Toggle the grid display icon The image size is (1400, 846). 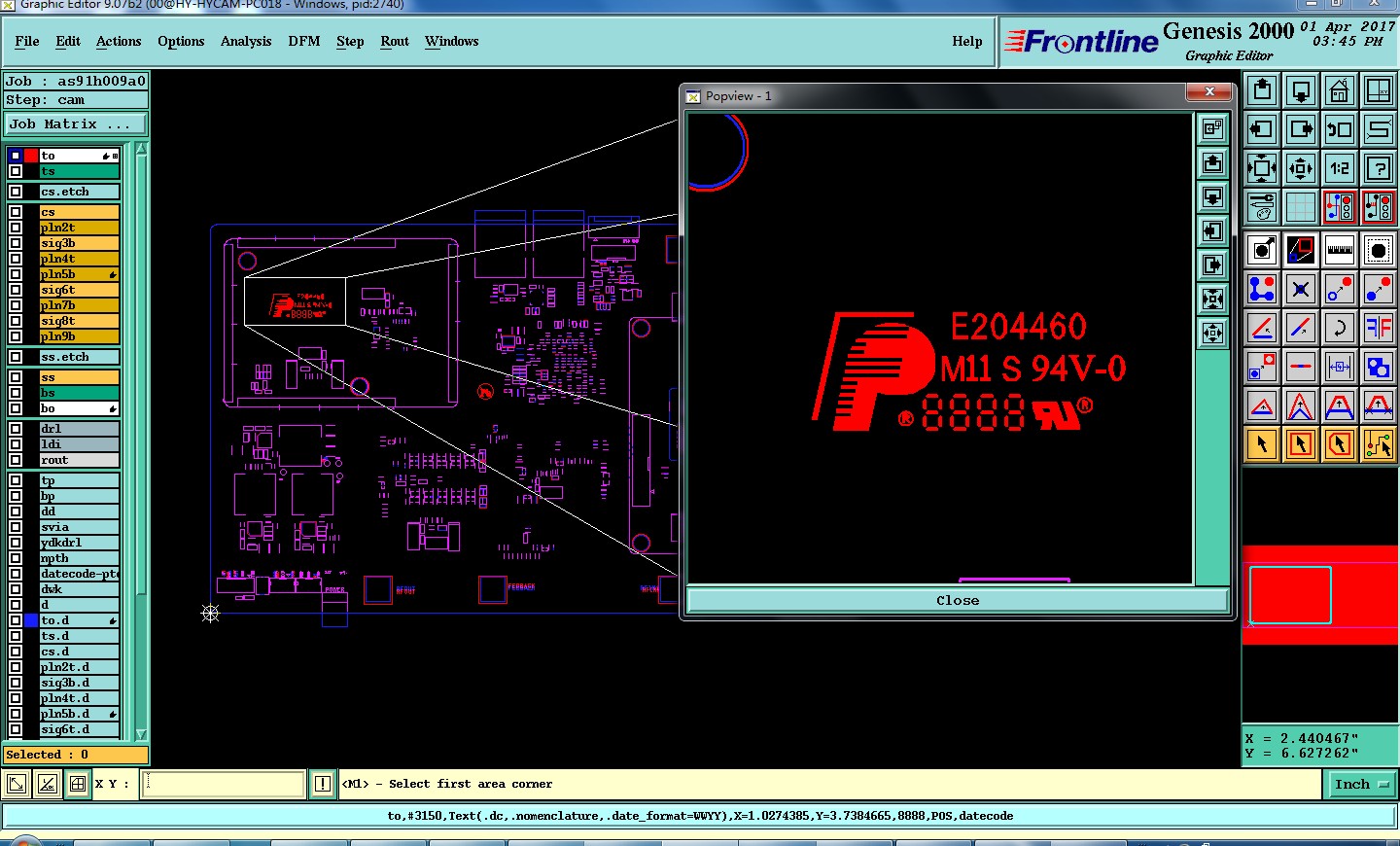pos(1301,207)
